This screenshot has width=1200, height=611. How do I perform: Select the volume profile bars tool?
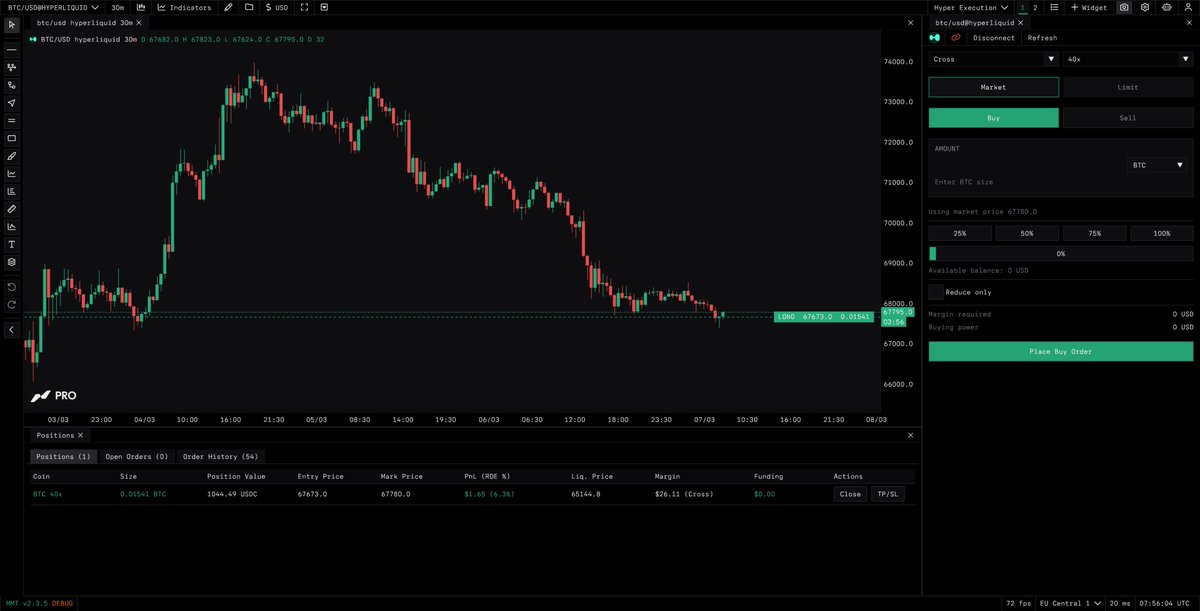pos(11,191)
